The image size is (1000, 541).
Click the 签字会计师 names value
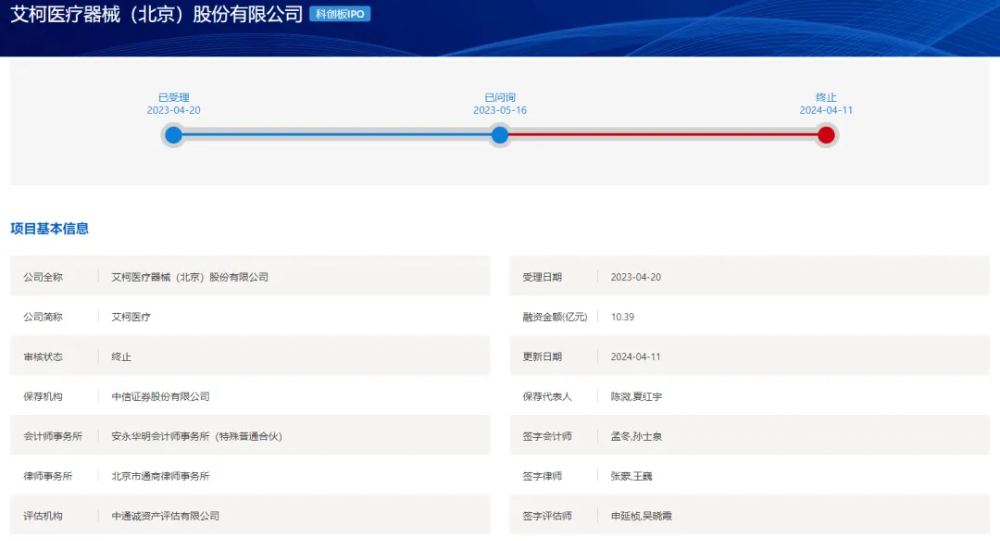click(636, 436)
